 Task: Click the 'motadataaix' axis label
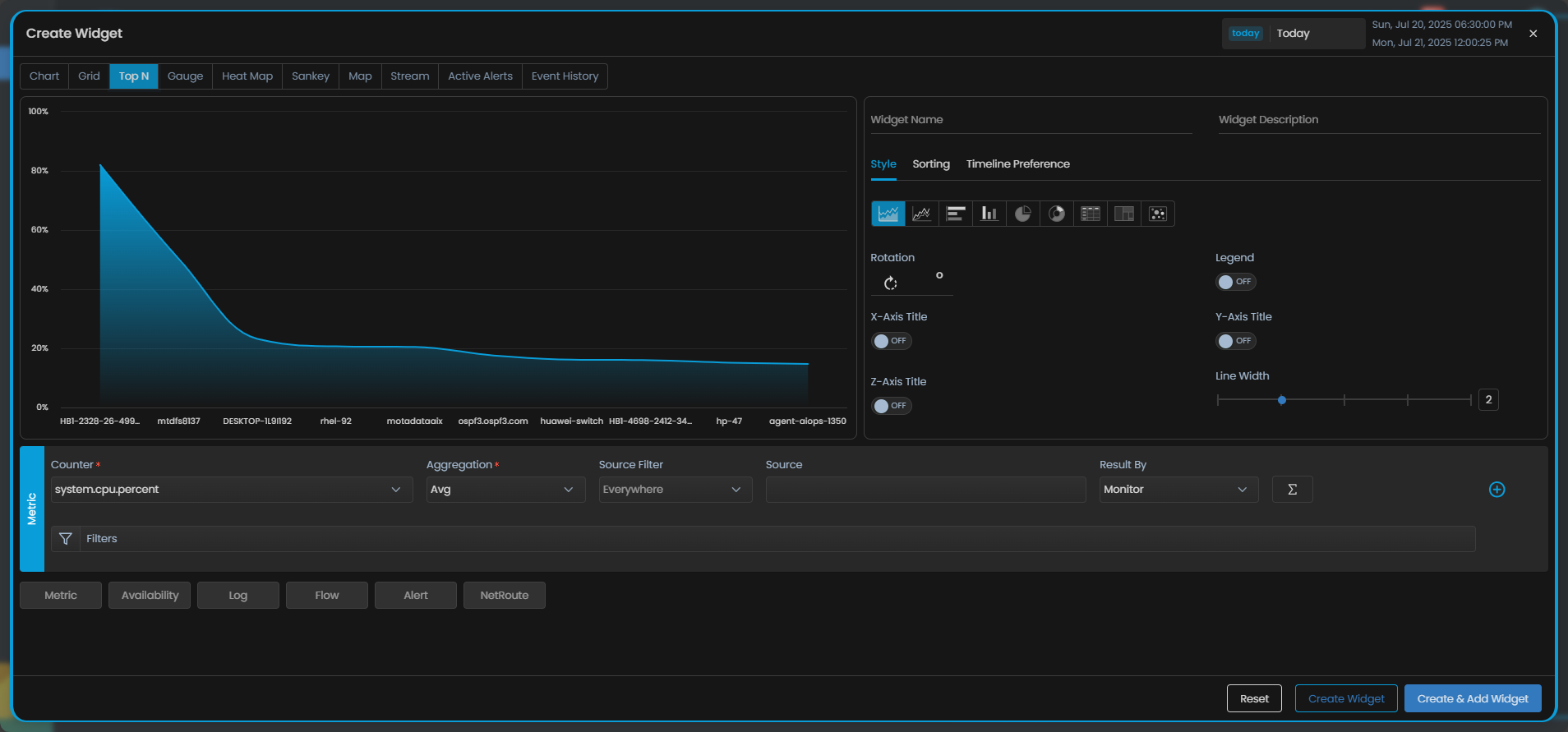point(415,421)
